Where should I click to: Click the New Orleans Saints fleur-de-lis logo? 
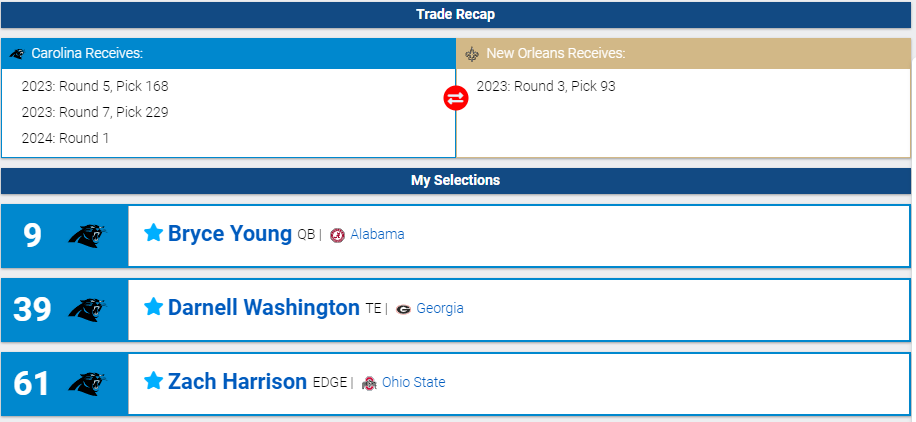(x=472, y=53)
